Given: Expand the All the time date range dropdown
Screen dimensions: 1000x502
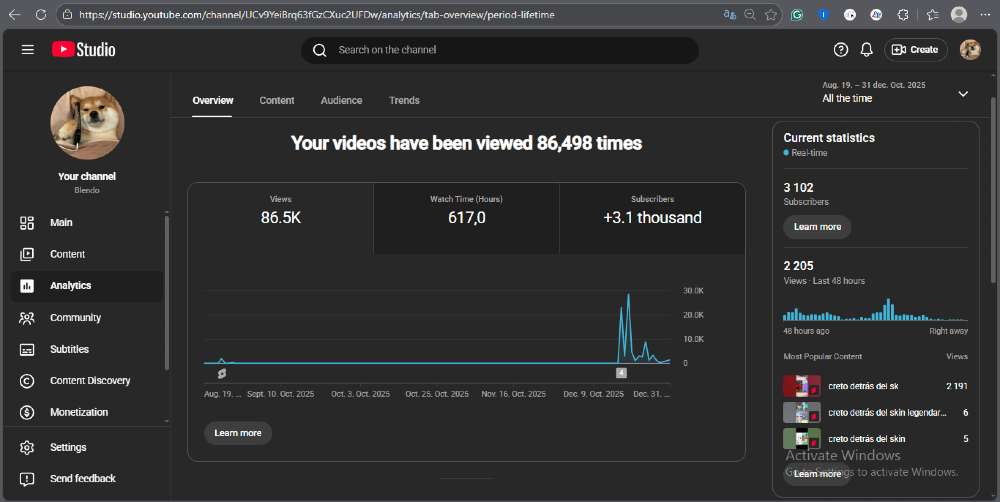Looking at the screenshot, I should 963,94.
